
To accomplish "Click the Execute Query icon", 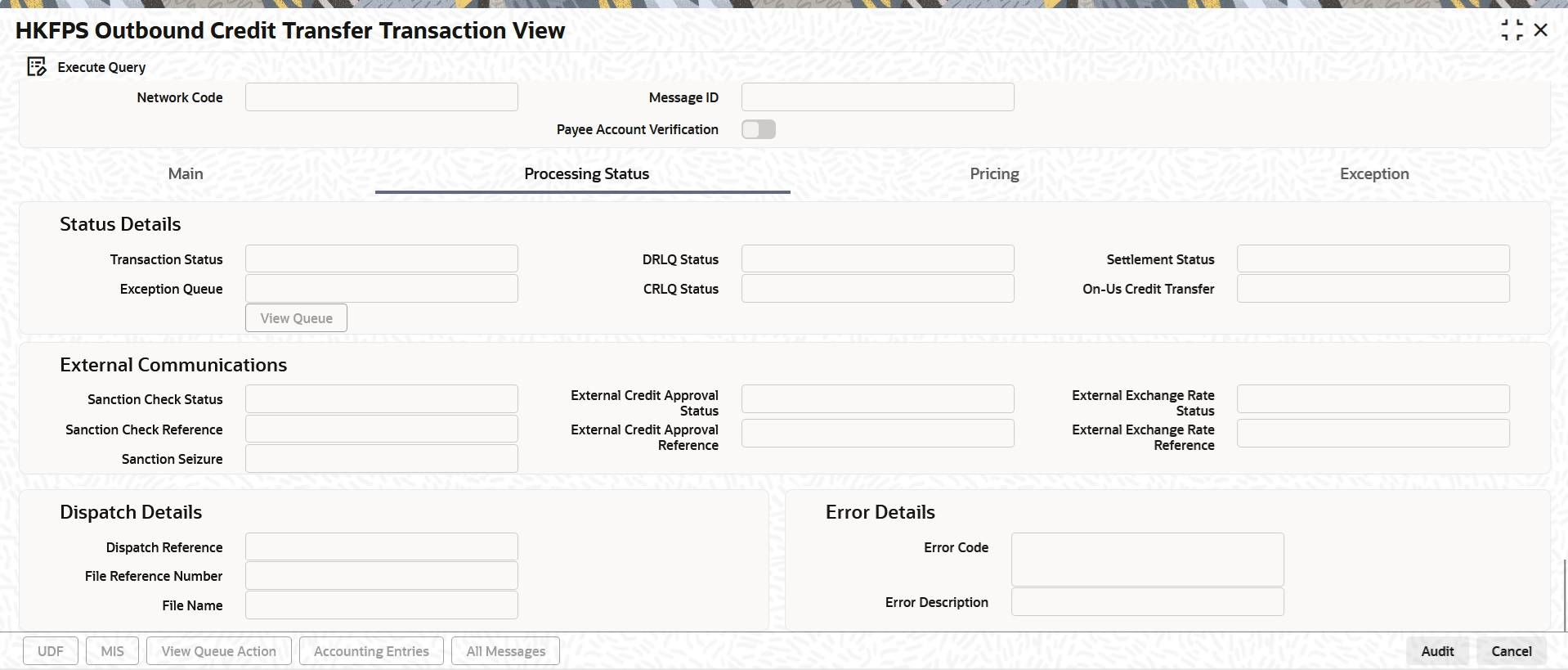I will pos(37,67).
